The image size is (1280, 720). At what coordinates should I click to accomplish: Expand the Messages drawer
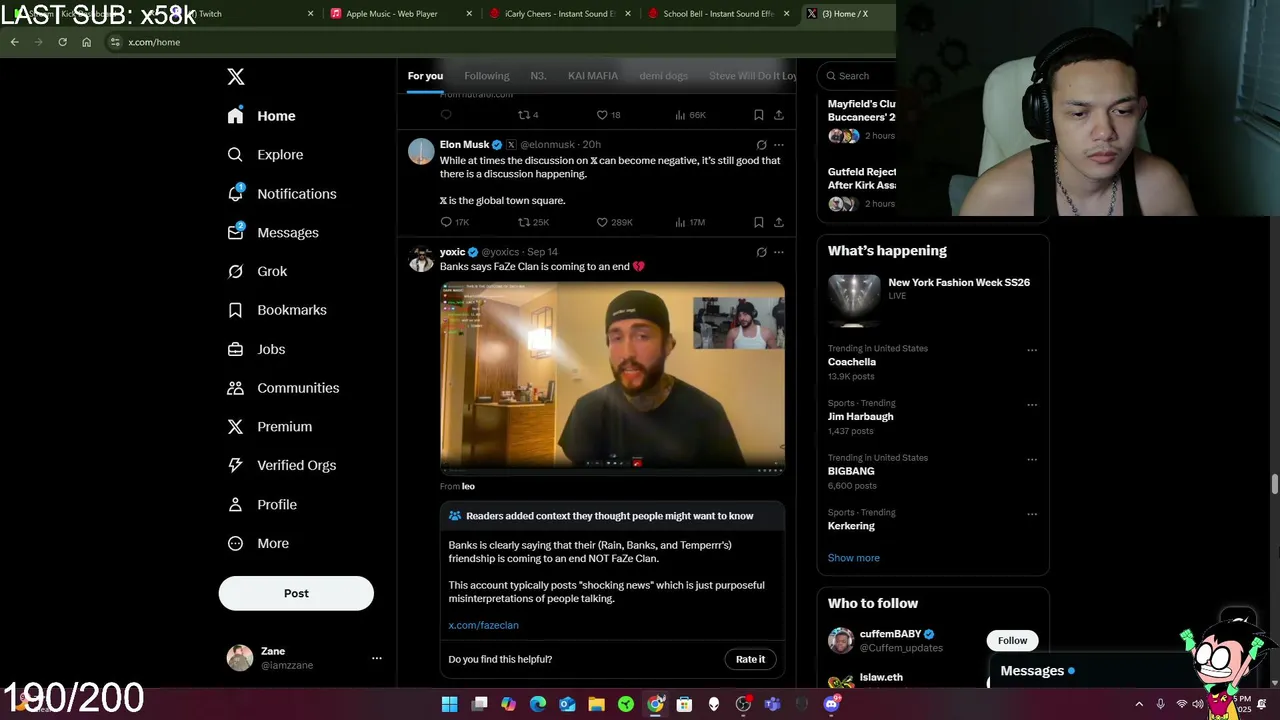tap(1037, 671)
